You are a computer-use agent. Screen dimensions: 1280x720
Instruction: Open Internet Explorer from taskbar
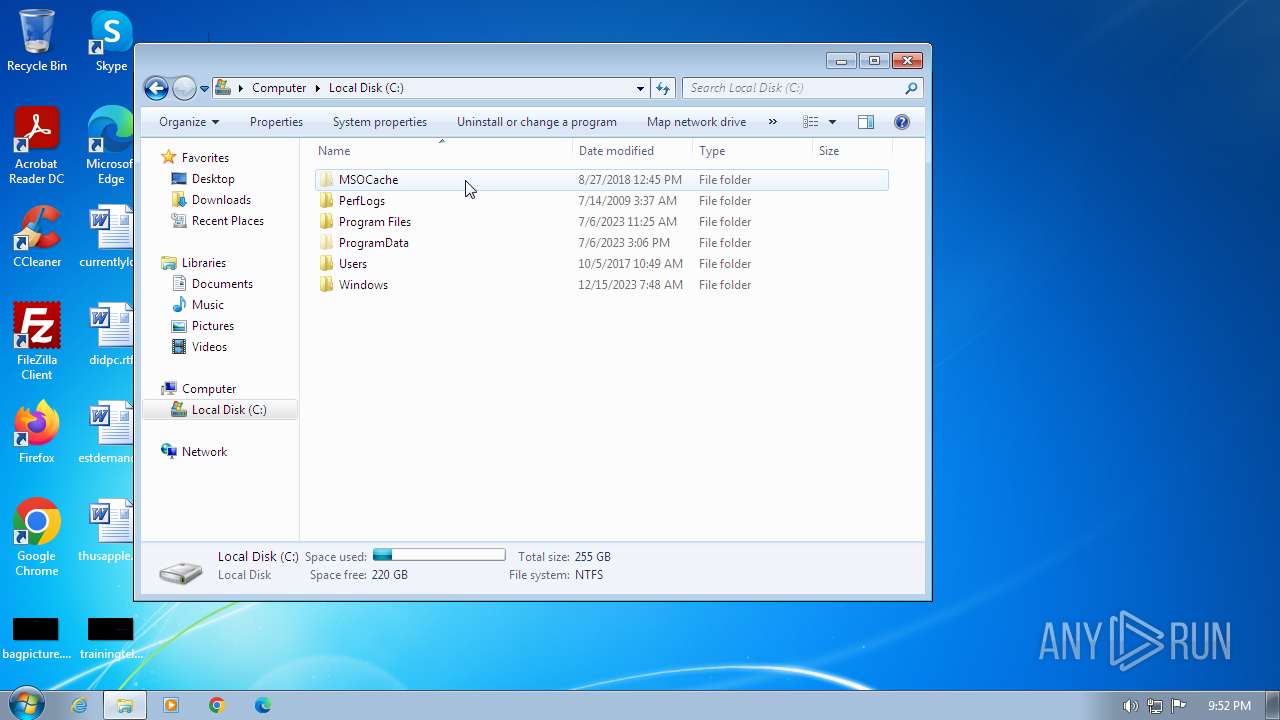[79, 705]
